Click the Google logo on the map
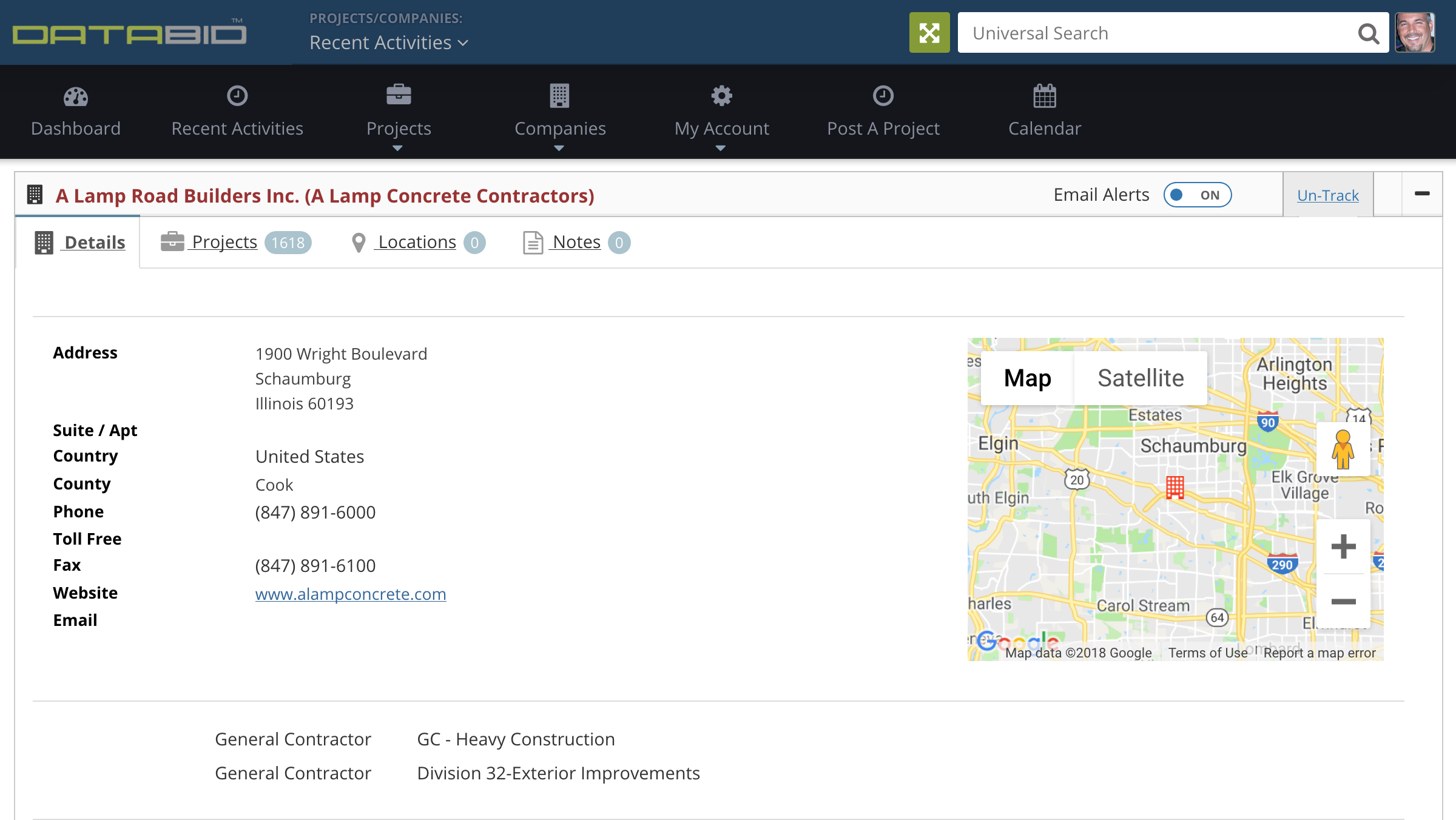1456x820 pixels. [1018, 641]
